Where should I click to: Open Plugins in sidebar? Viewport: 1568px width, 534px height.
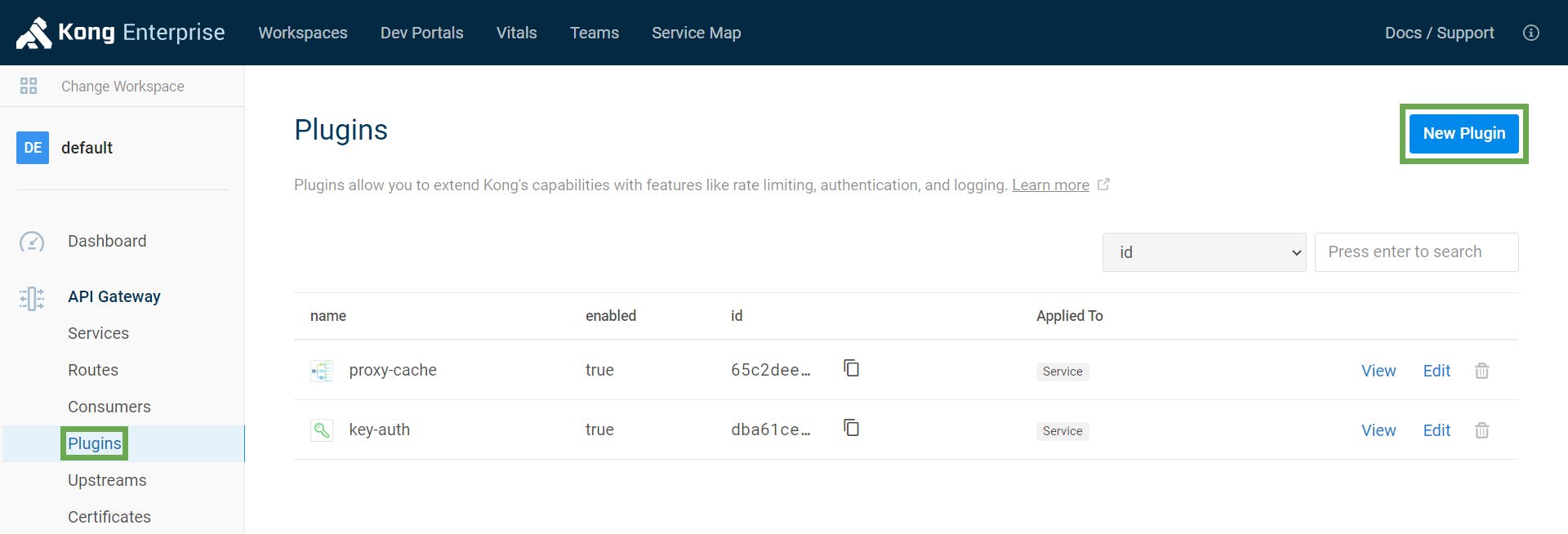tap(95, 443)
